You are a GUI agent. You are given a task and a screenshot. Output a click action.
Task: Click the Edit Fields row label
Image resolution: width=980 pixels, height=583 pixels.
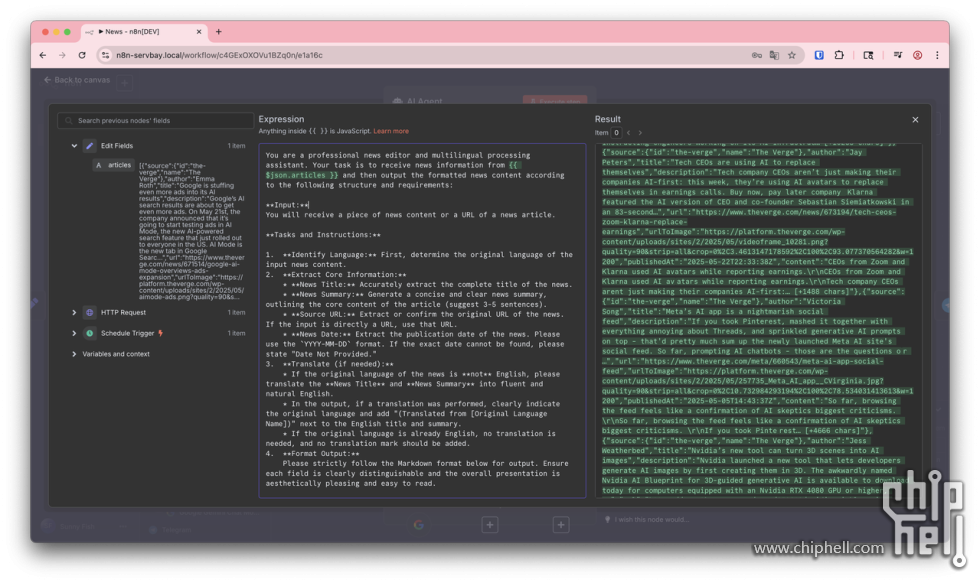click(117, 146)
